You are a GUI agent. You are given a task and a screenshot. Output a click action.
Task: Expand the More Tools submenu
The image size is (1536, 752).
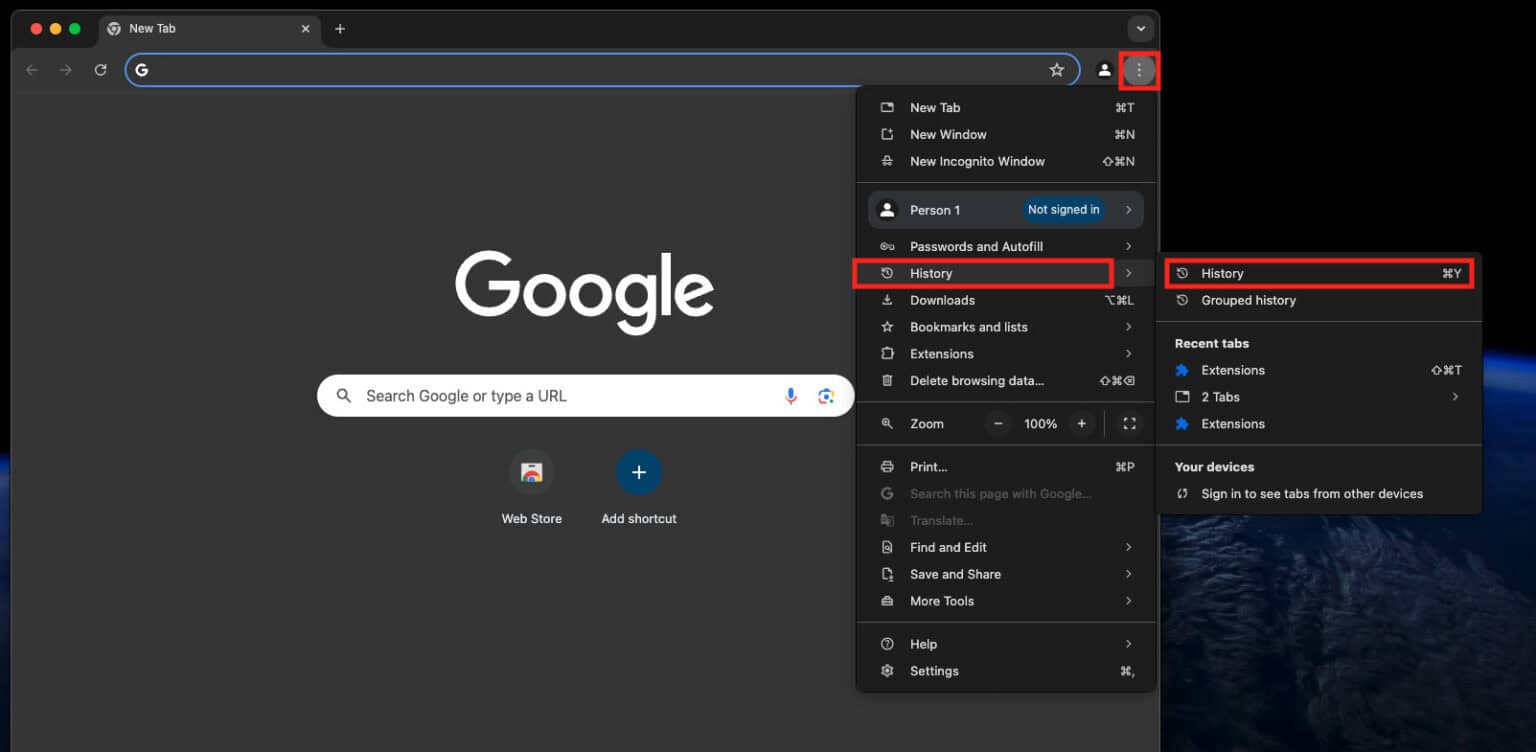(x=941, y=601)
